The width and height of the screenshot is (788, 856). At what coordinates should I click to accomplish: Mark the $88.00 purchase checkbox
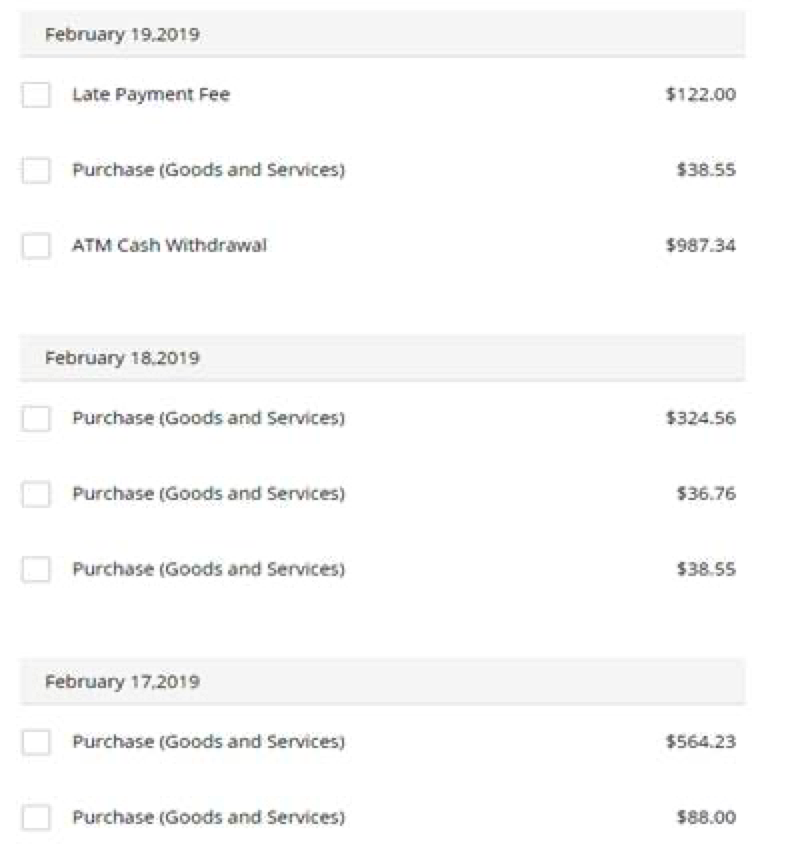pos(36,818)
